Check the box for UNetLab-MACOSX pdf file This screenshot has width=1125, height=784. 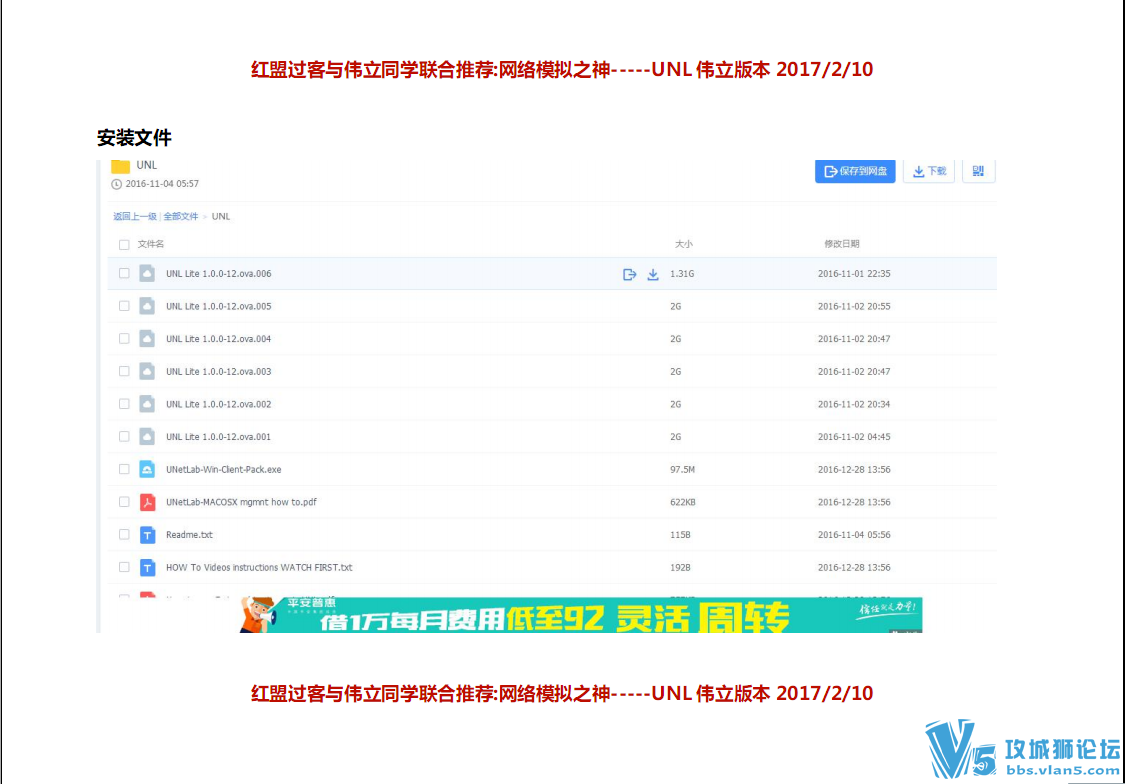point(124,502)
